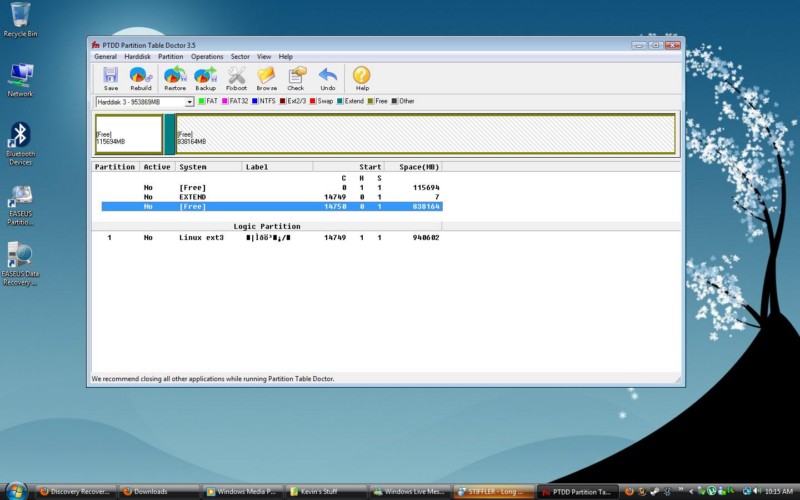This screenshot has height=500, width=800.
Task: Select the teal Extend block in disk map
Action: pos(169,134)
